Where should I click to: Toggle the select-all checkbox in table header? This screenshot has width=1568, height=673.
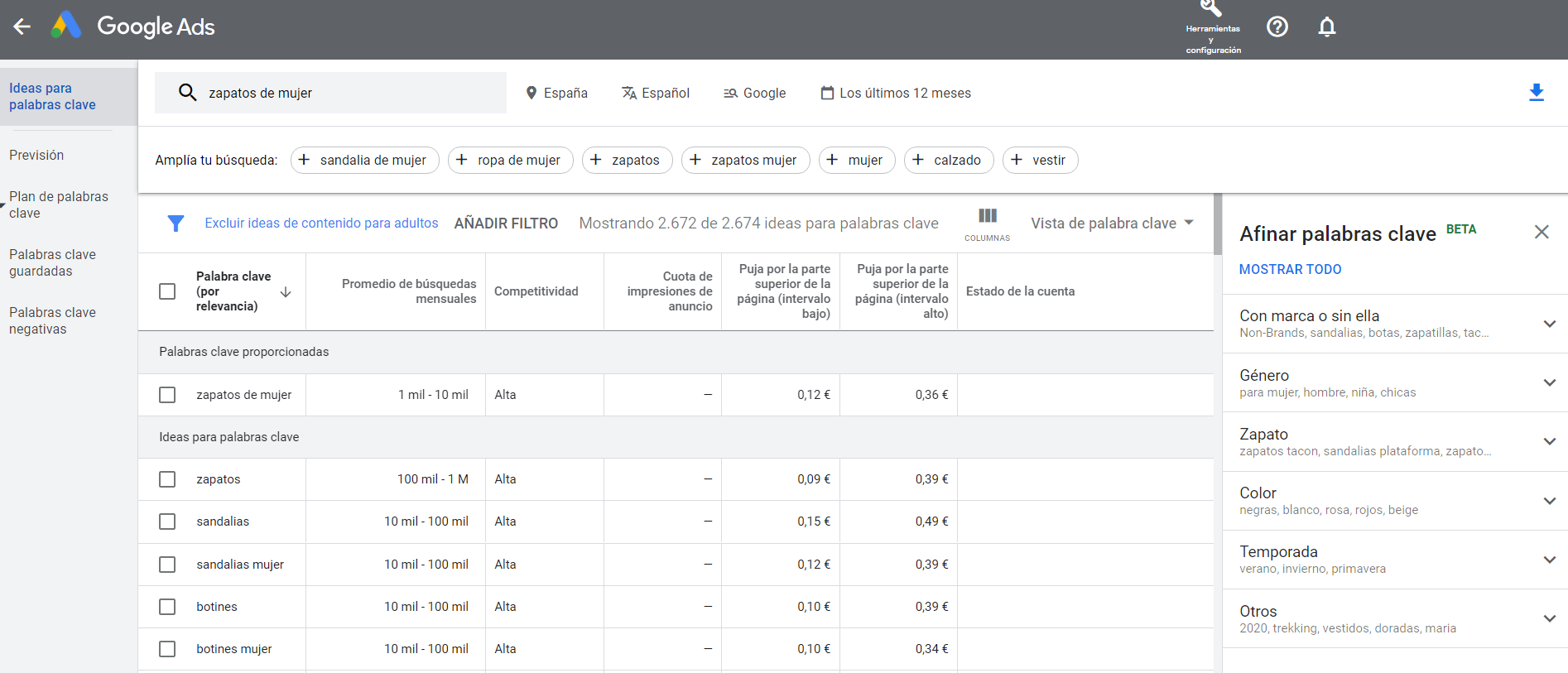(167, 291)
